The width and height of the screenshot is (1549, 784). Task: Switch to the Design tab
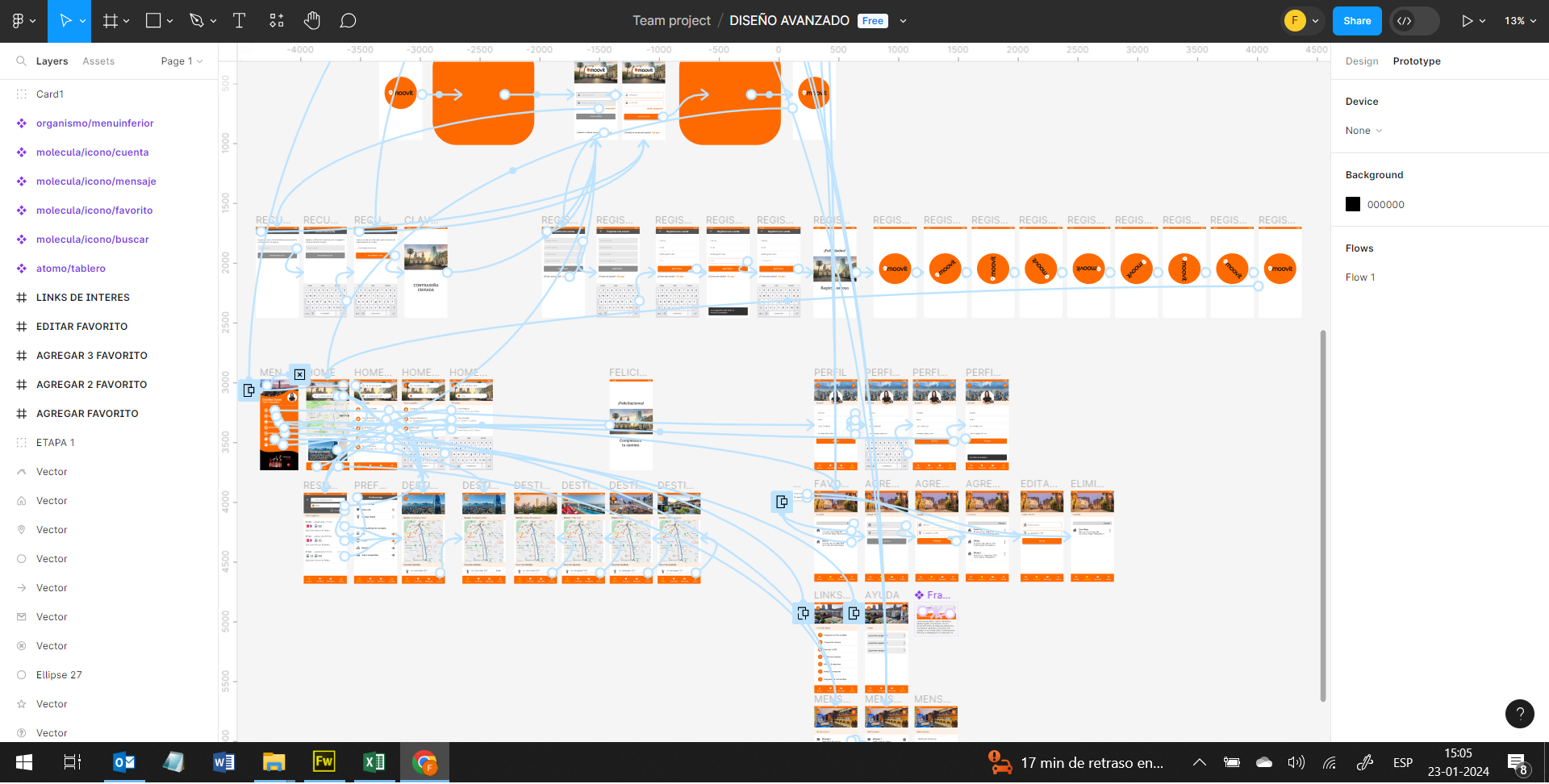pyautogui.click(x=1362, y=61)
